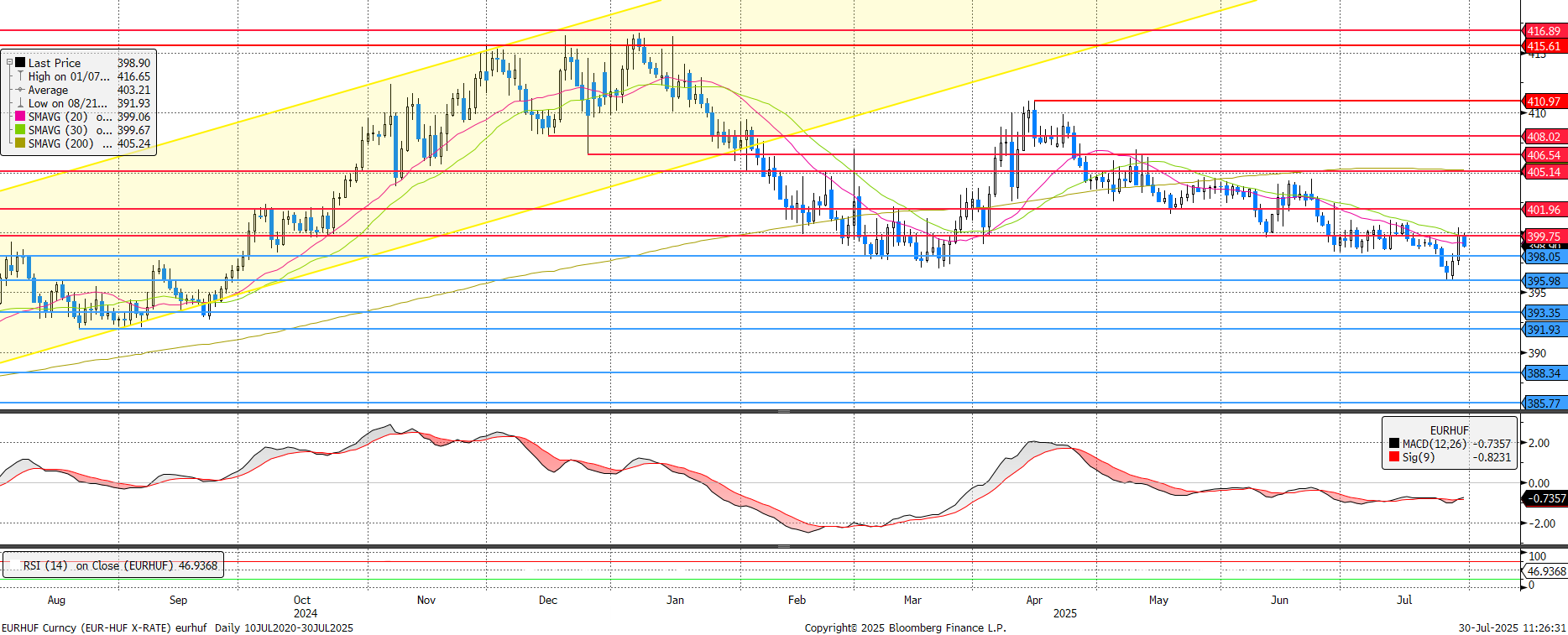
Task: Click the red Sig(9) color swatch
Action: pyautogui.click(x=1394, y=457)
